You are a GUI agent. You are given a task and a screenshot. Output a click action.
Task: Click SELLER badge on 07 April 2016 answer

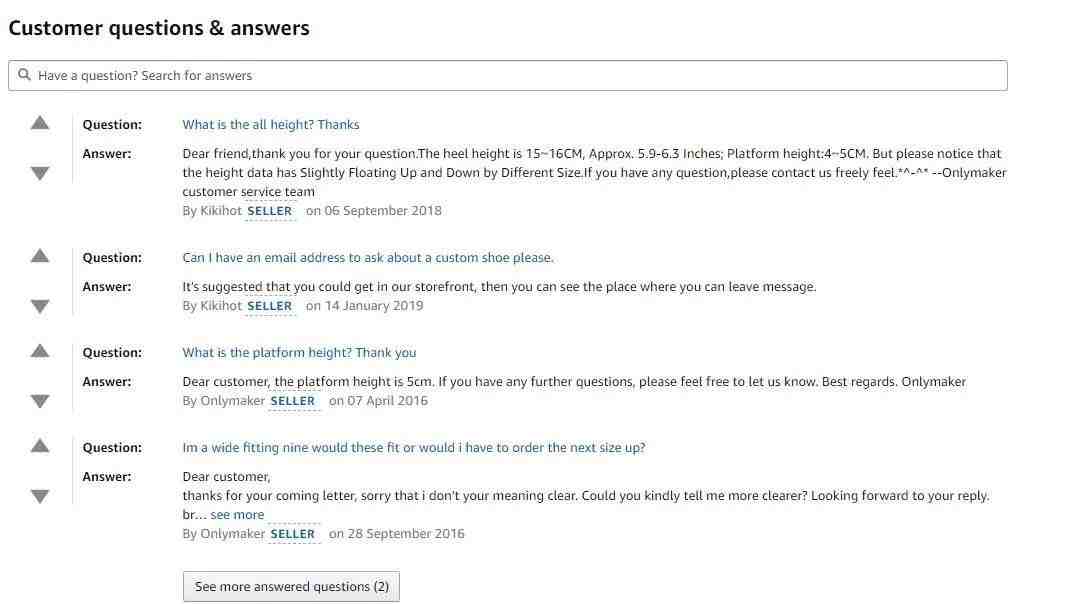pos(293,401)
